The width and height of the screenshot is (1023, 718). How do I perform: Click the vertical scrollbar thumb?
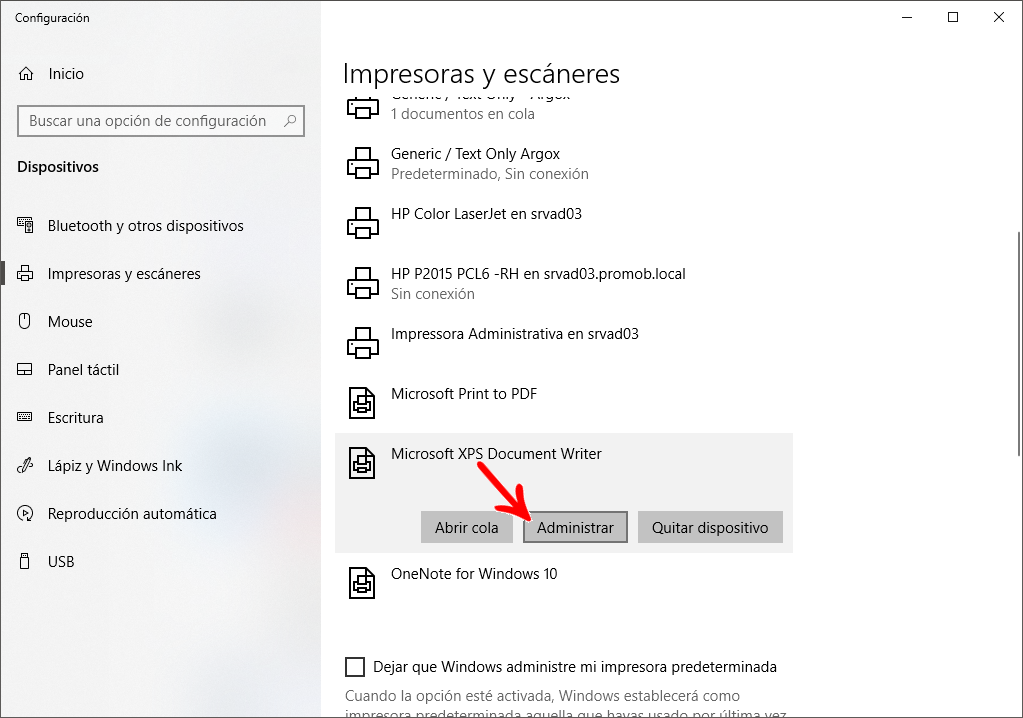click(1019, 344)
